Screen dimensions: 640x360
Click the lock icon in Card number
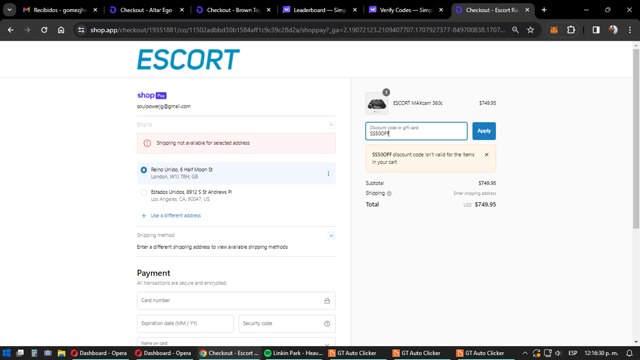[327, 301]
